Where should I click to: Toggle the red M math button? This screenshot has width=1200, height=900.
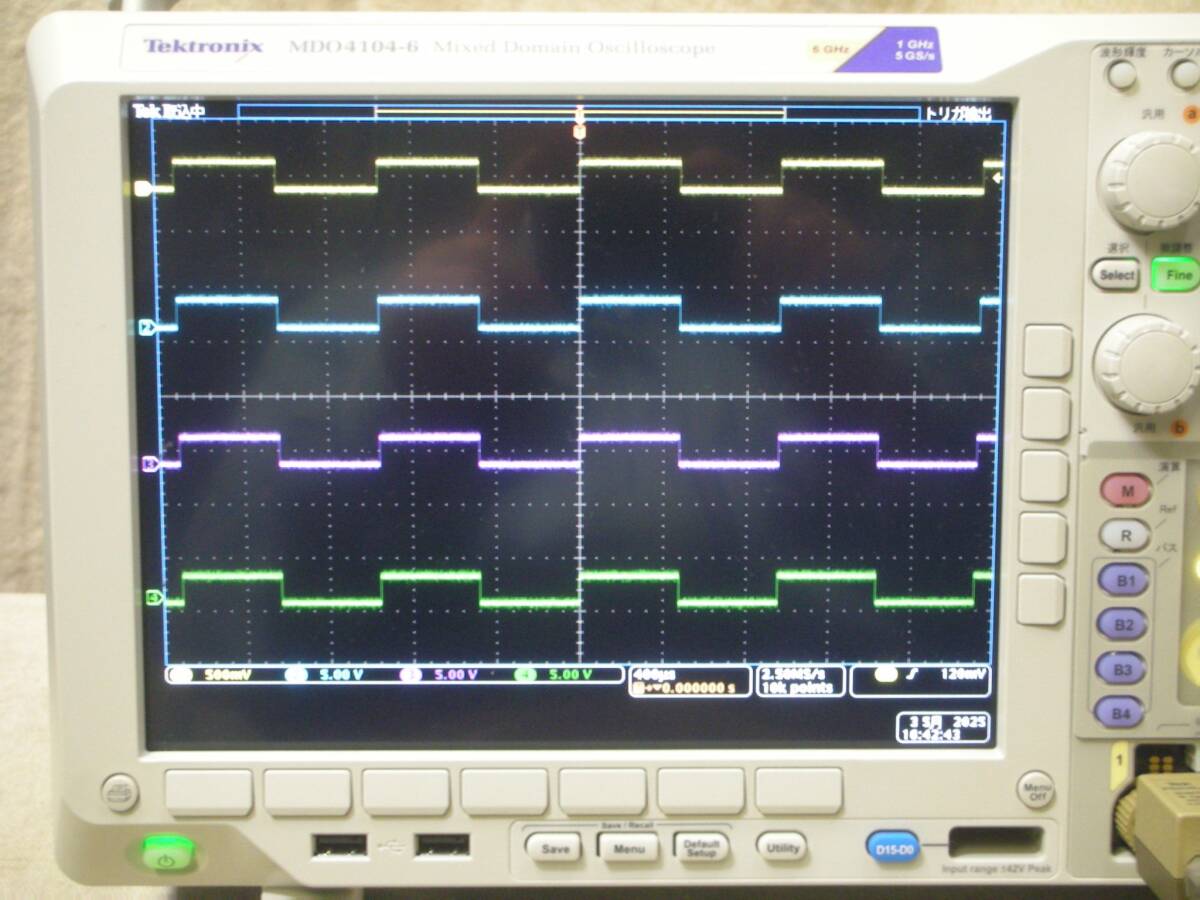[x=1126, y=491]
